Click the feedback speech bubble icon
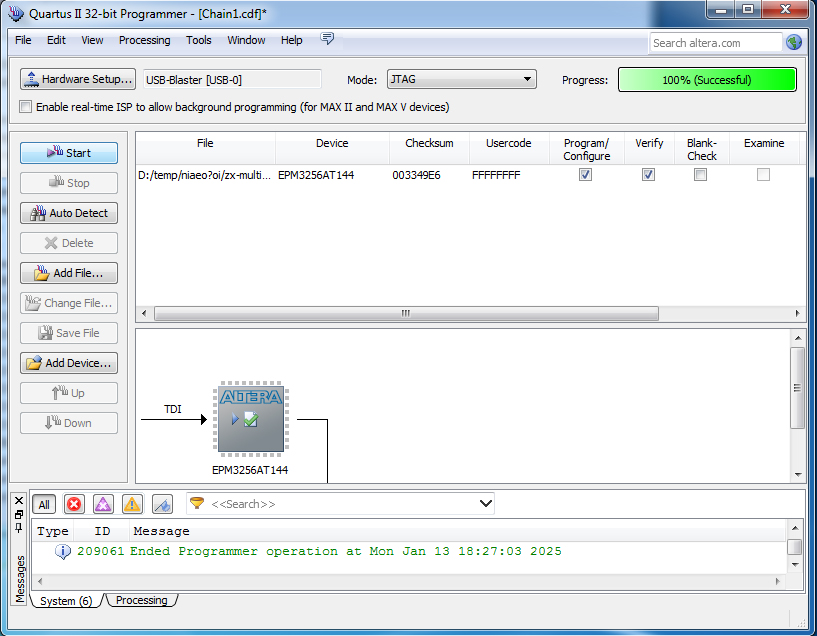 pyautogui.click(x=327, y=39)
